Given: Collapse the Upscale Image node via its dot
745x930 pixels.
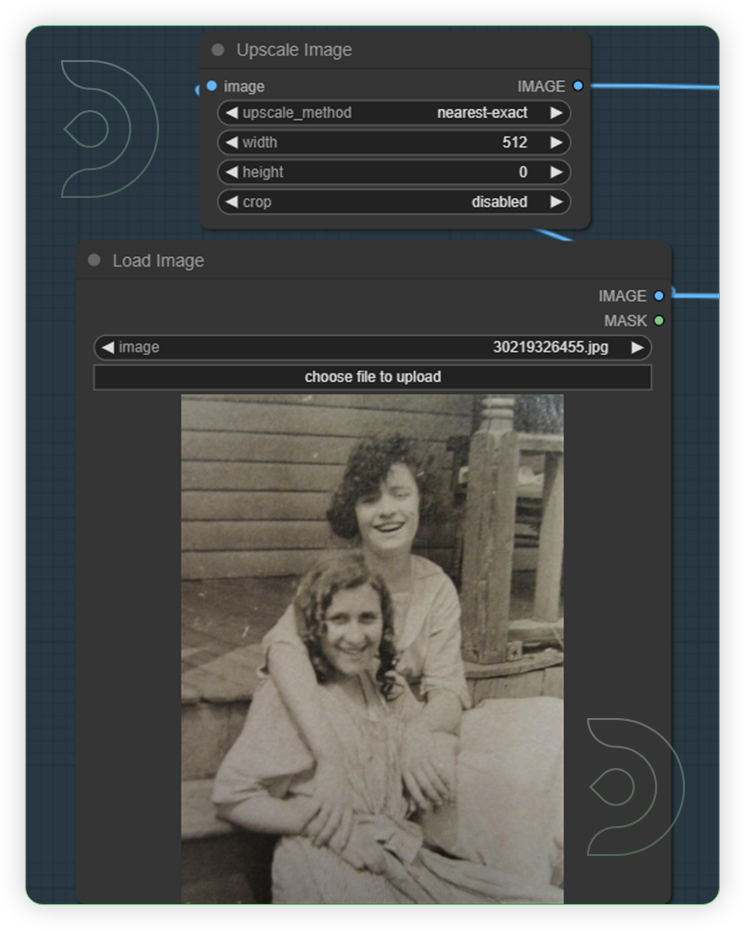Looking at the screenshot, I should pos(218,50).
